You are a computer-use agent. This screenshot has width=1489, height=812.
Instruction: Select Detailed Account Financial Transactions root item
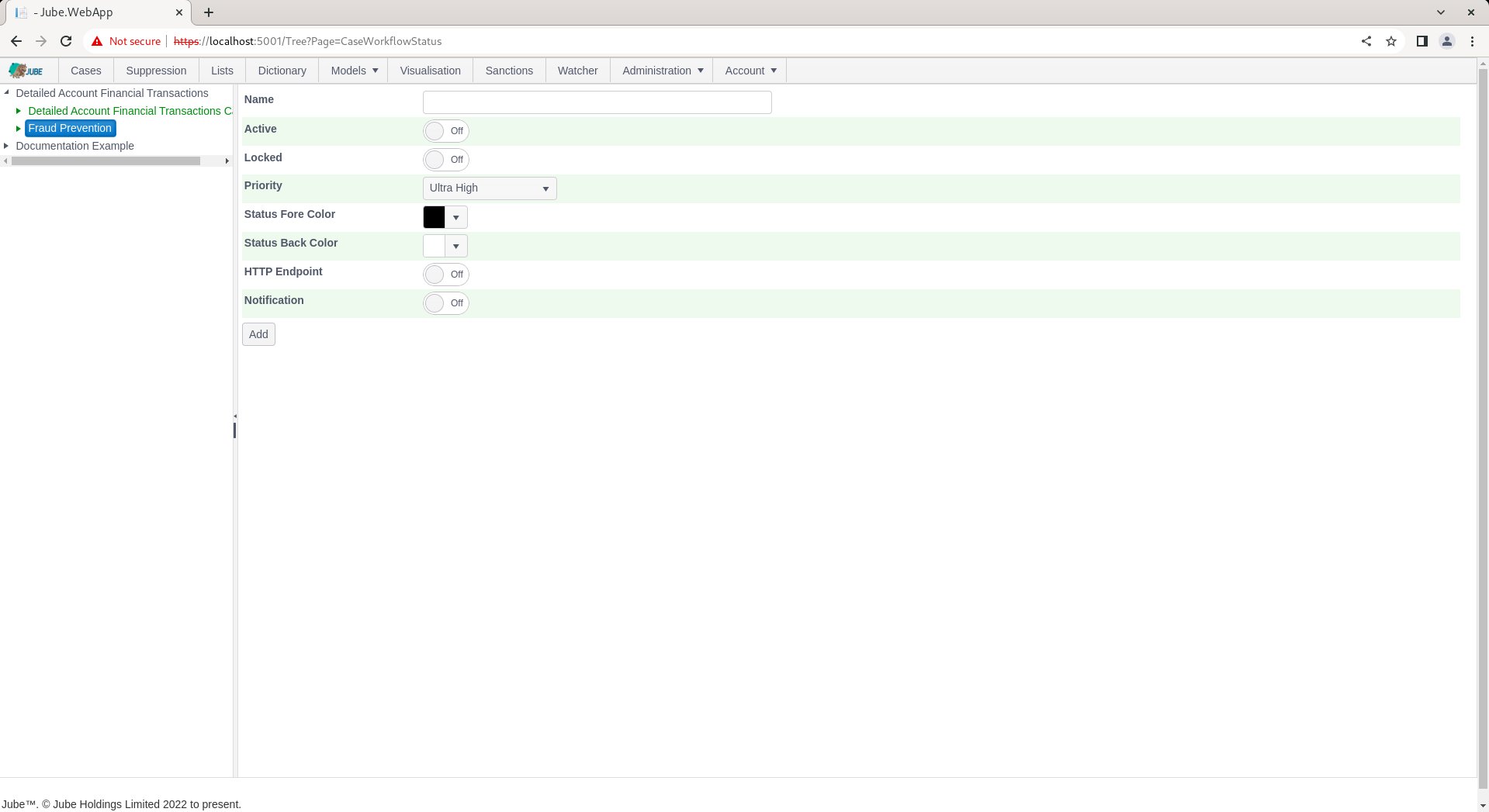(x=112, y=93)
